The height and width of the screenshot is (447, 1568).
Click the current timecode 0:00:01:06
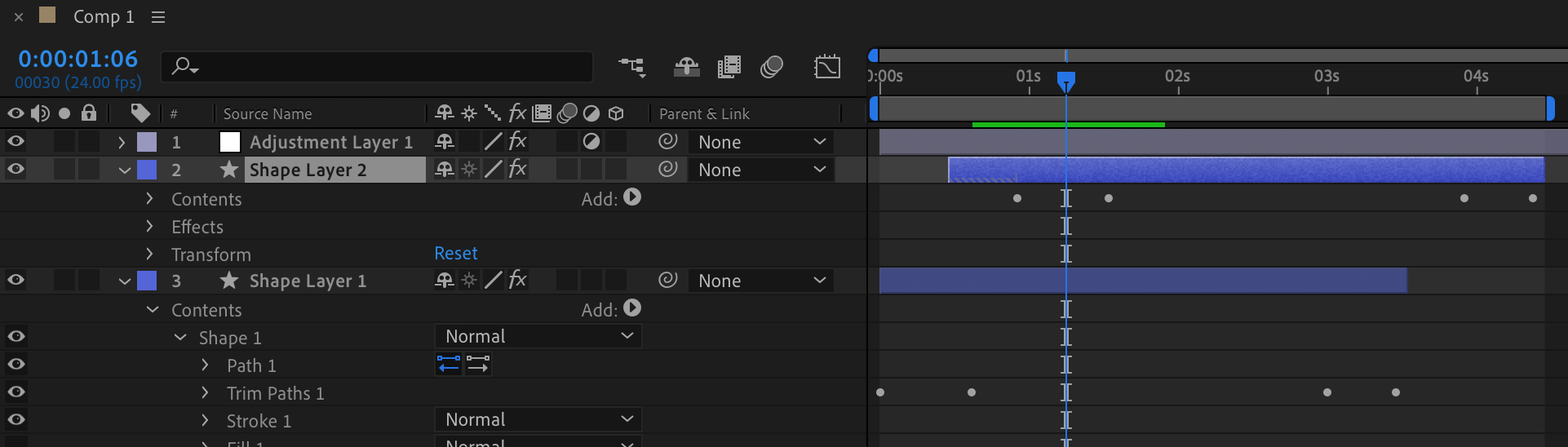pos(78,59)
